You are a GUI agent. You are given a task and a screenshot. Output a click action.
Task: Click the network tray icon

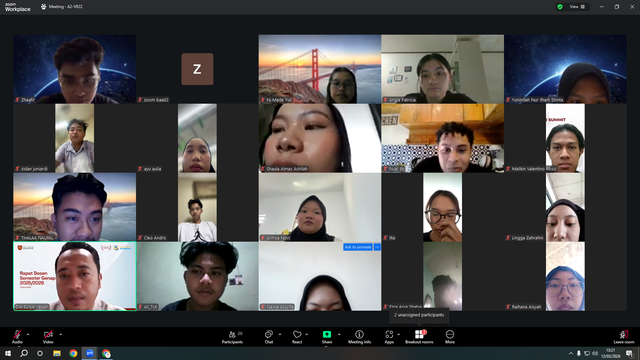(x=587, y=353)
